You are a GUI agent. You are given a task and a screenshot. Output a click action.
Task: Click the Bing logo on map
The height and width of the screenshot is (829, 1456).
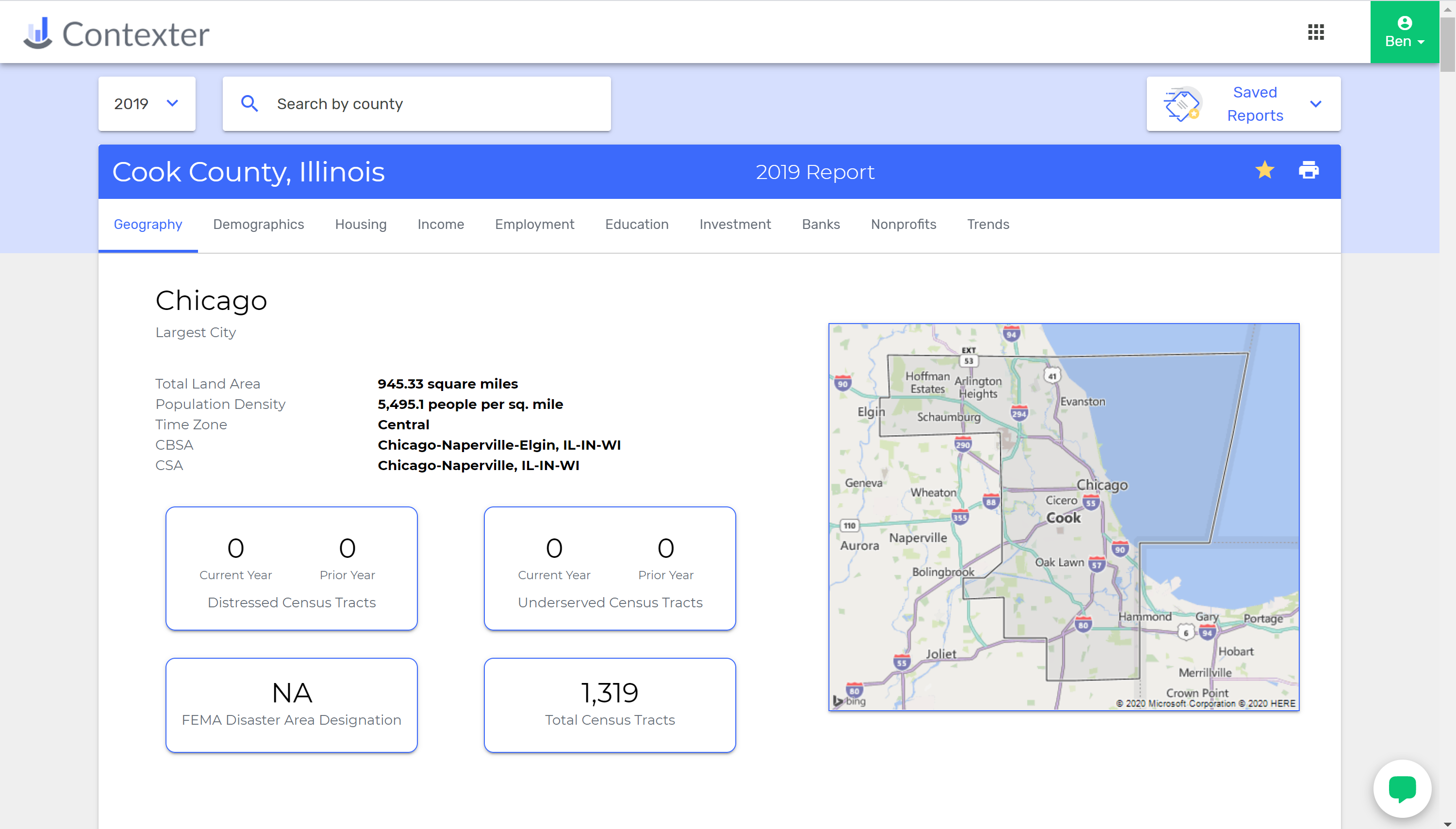[849, 701]
